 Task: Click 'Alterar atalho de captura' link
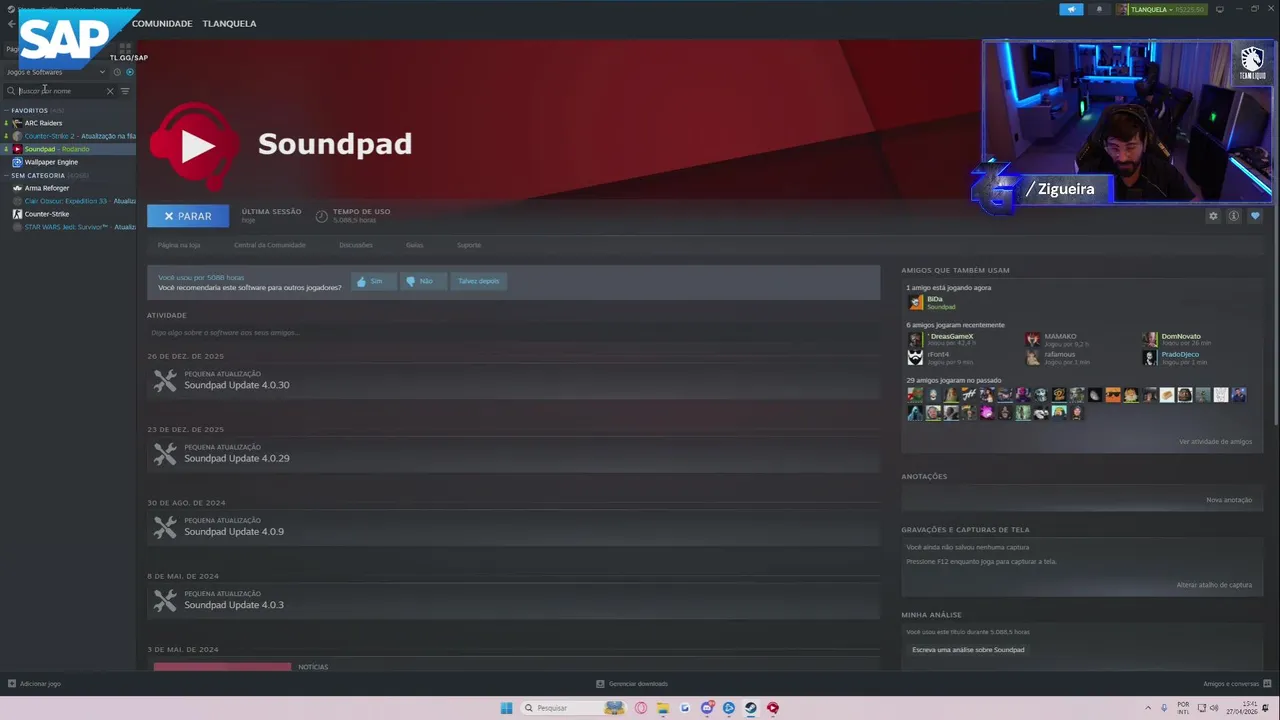[x=1214, y=585]
